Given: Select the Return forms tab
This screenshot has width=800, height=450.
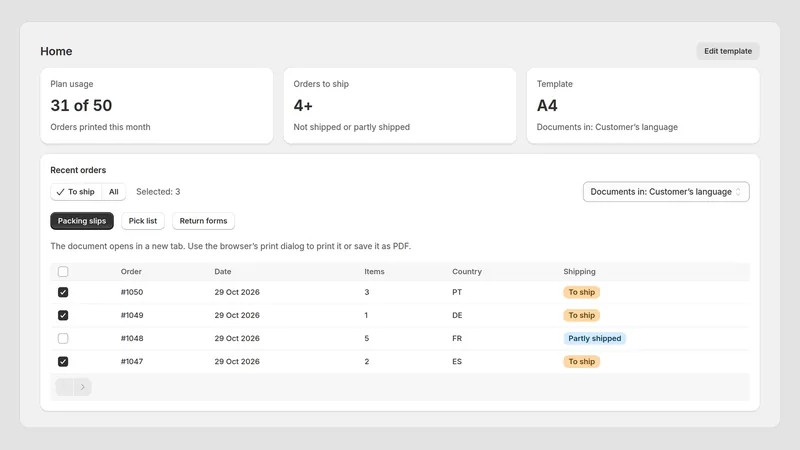Looking at the screenshot, I should tap(203, 221).
